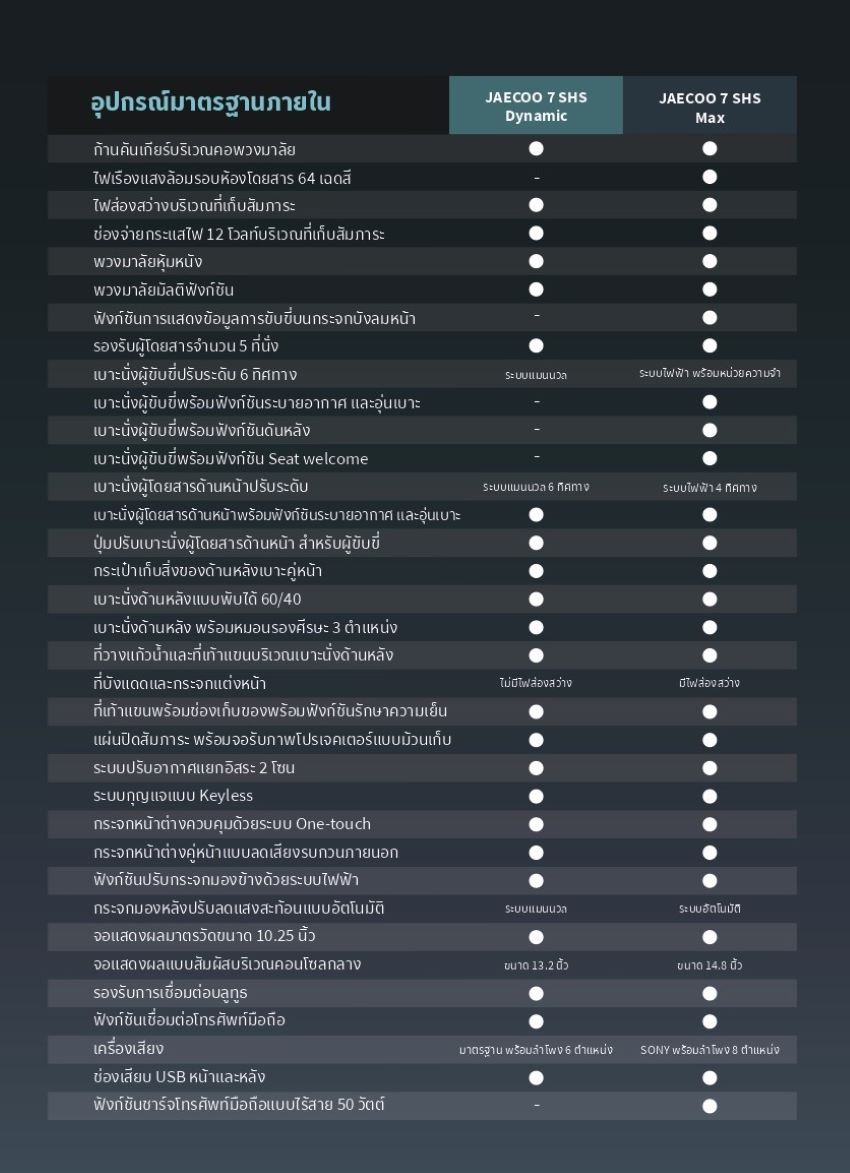Click the Dynamic dash for 50-watt wireless charger
This screenshot has height=1173, width=850.
click(536, 1105)
